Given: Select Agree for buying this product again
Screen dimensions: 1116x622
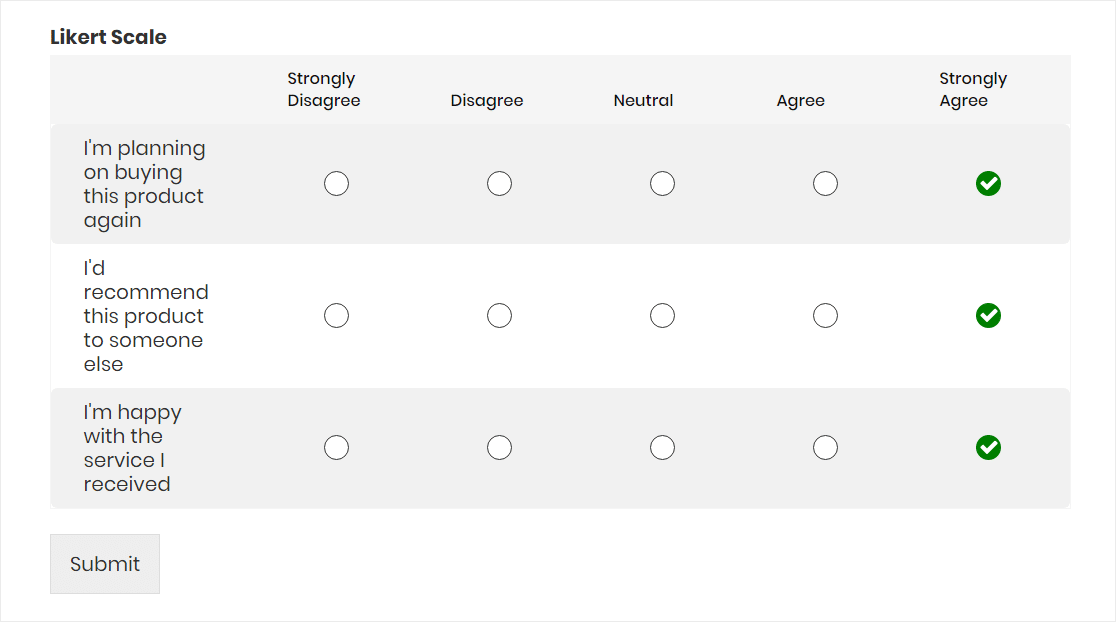Looking at the screenshot, I should (825, 183).
